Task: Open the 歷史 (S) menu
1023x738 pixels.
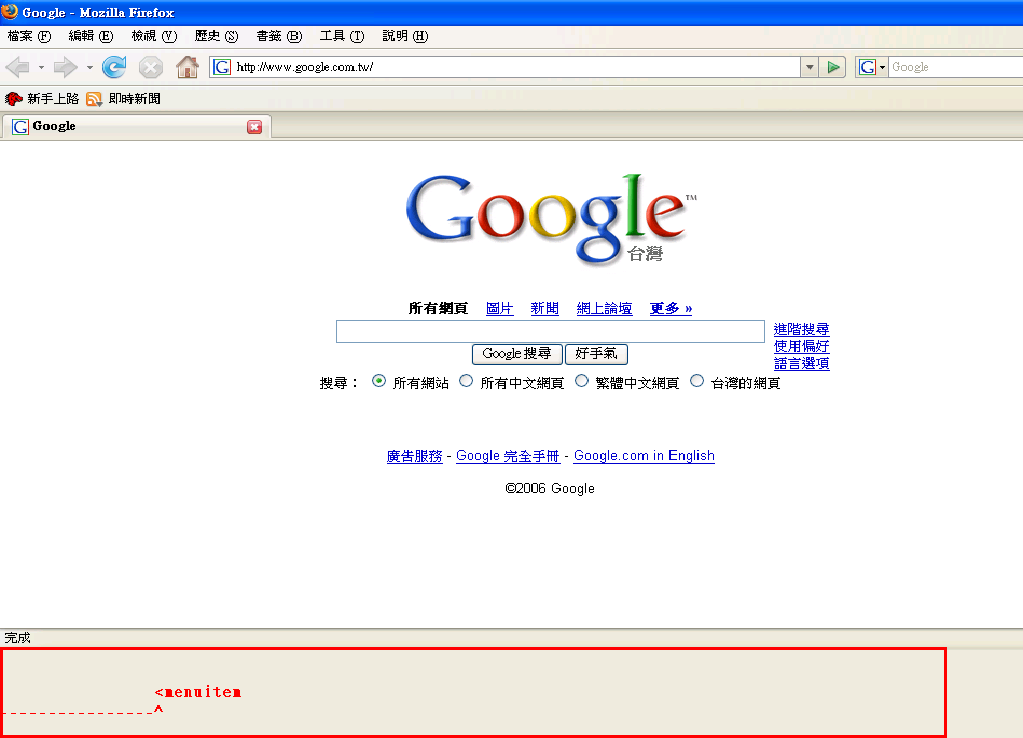Action: click(217, 36)
